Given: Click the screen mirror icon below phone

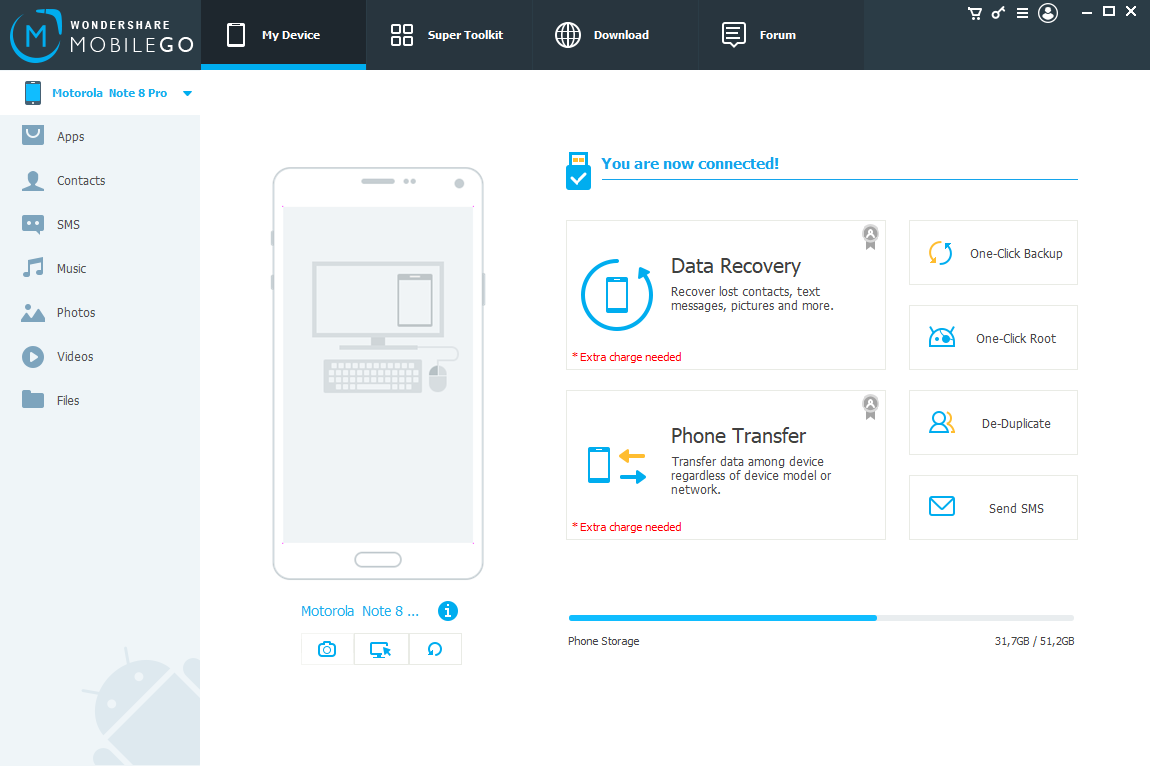Looking at the screenshot, I should [x=381, y=649].
